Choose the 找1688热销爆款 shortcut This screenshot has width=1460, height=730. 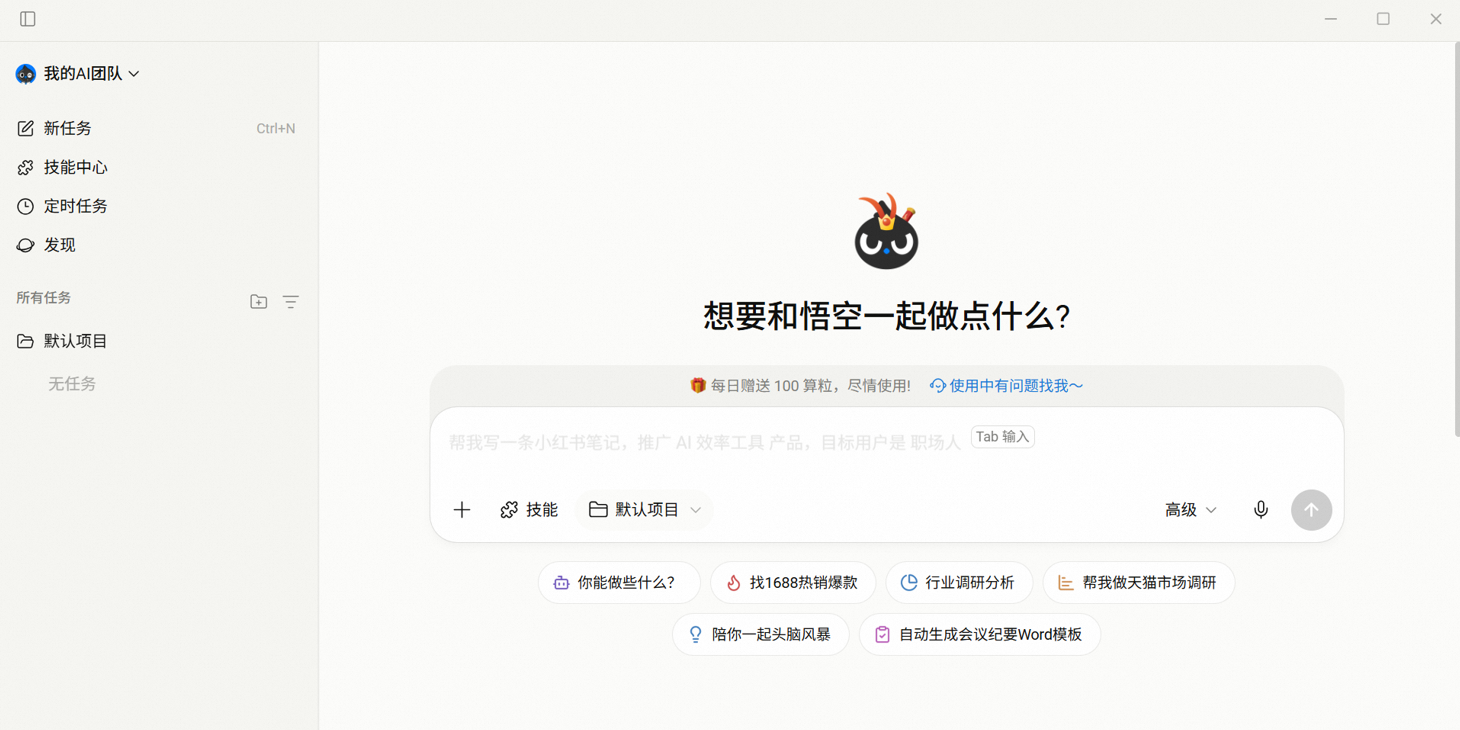tap(793, 582)
